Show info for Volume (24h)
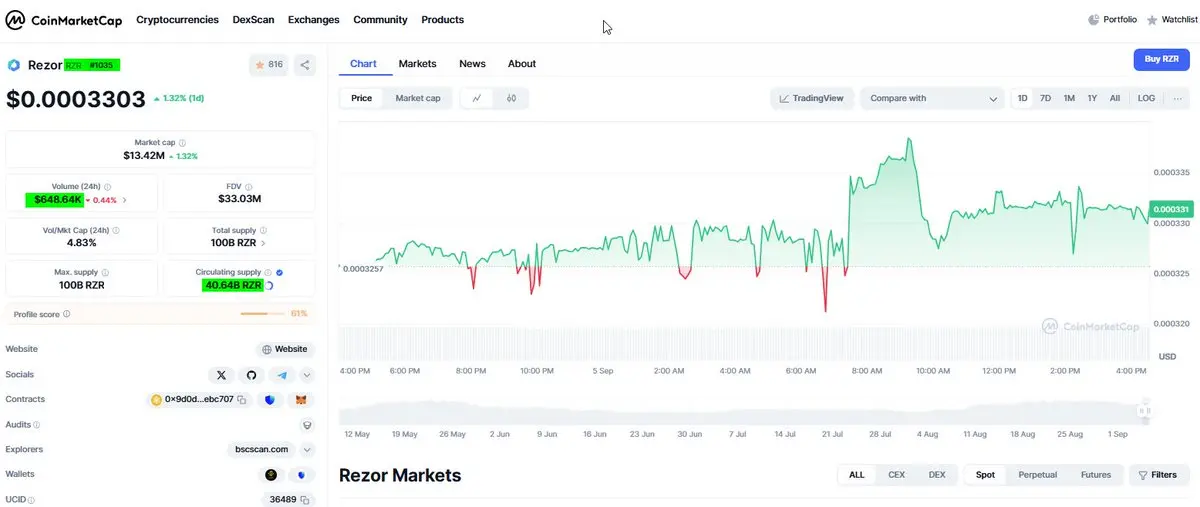Image resolution: width=1200 pixels, height=507 pixels. click(107, 187)
